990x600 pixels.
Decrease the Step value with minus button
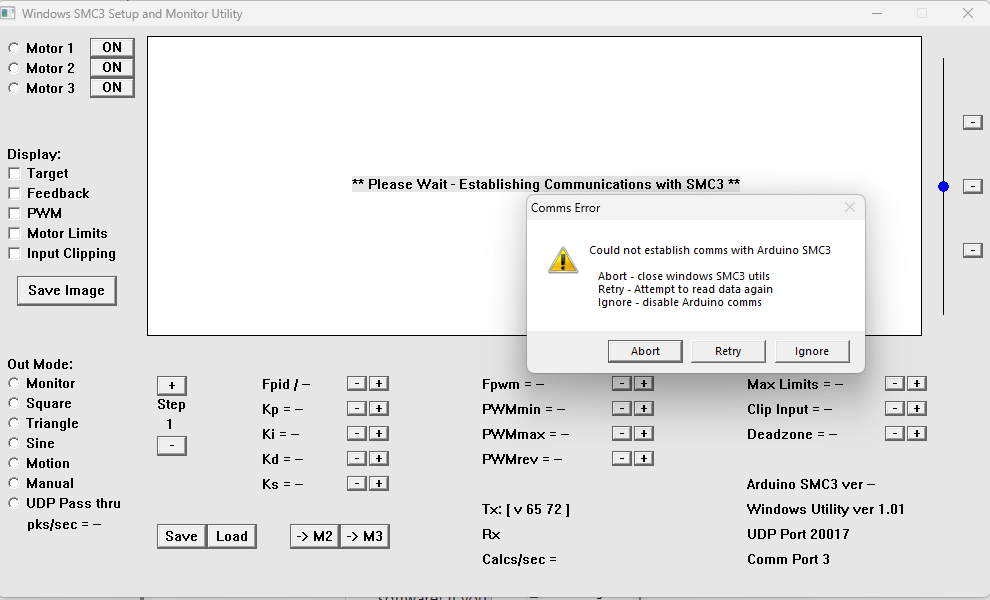tap(172, 445)
